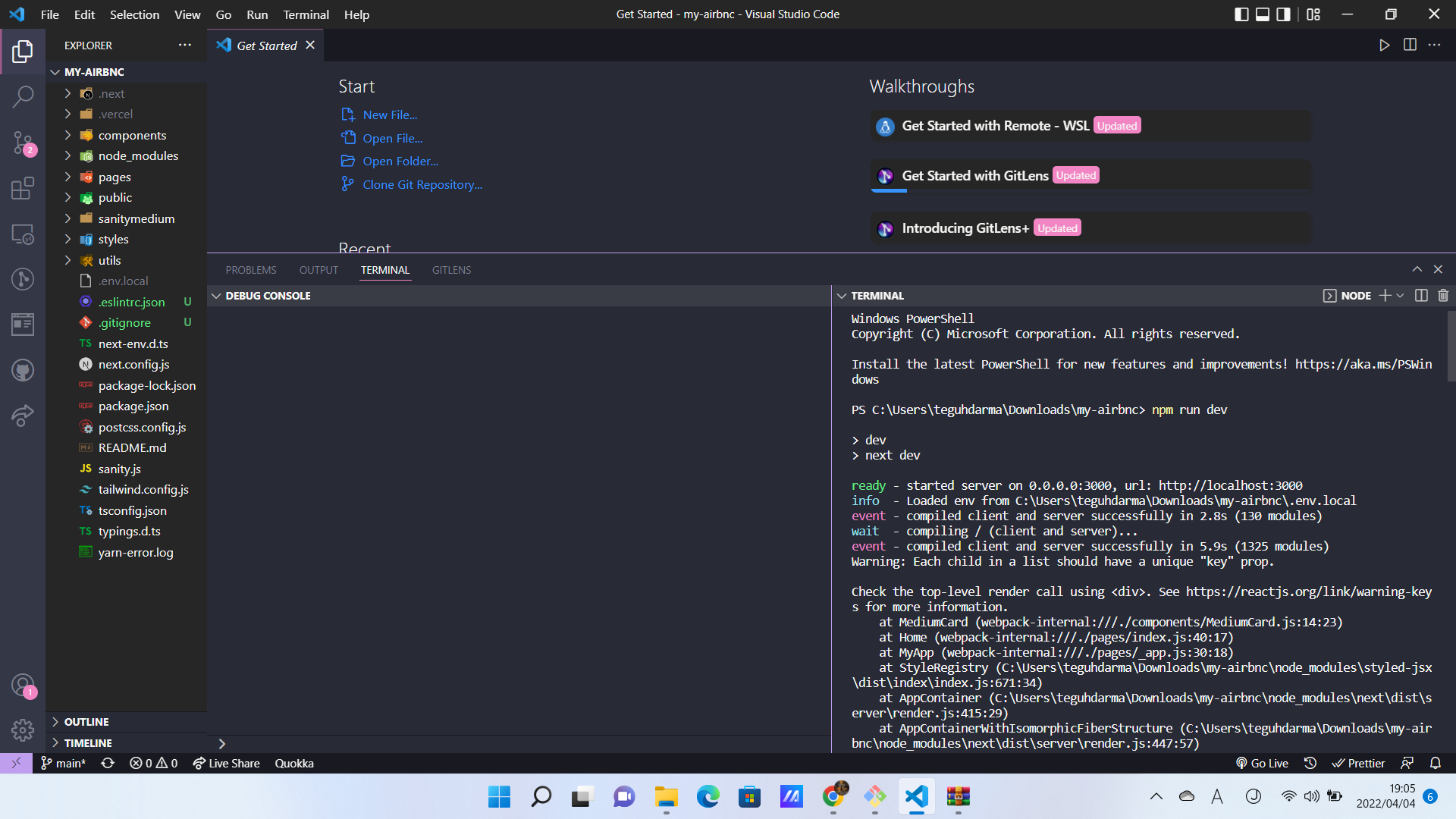Open the Extensions view
This screenshot has width=1456, height=819.
pos(24,189)
